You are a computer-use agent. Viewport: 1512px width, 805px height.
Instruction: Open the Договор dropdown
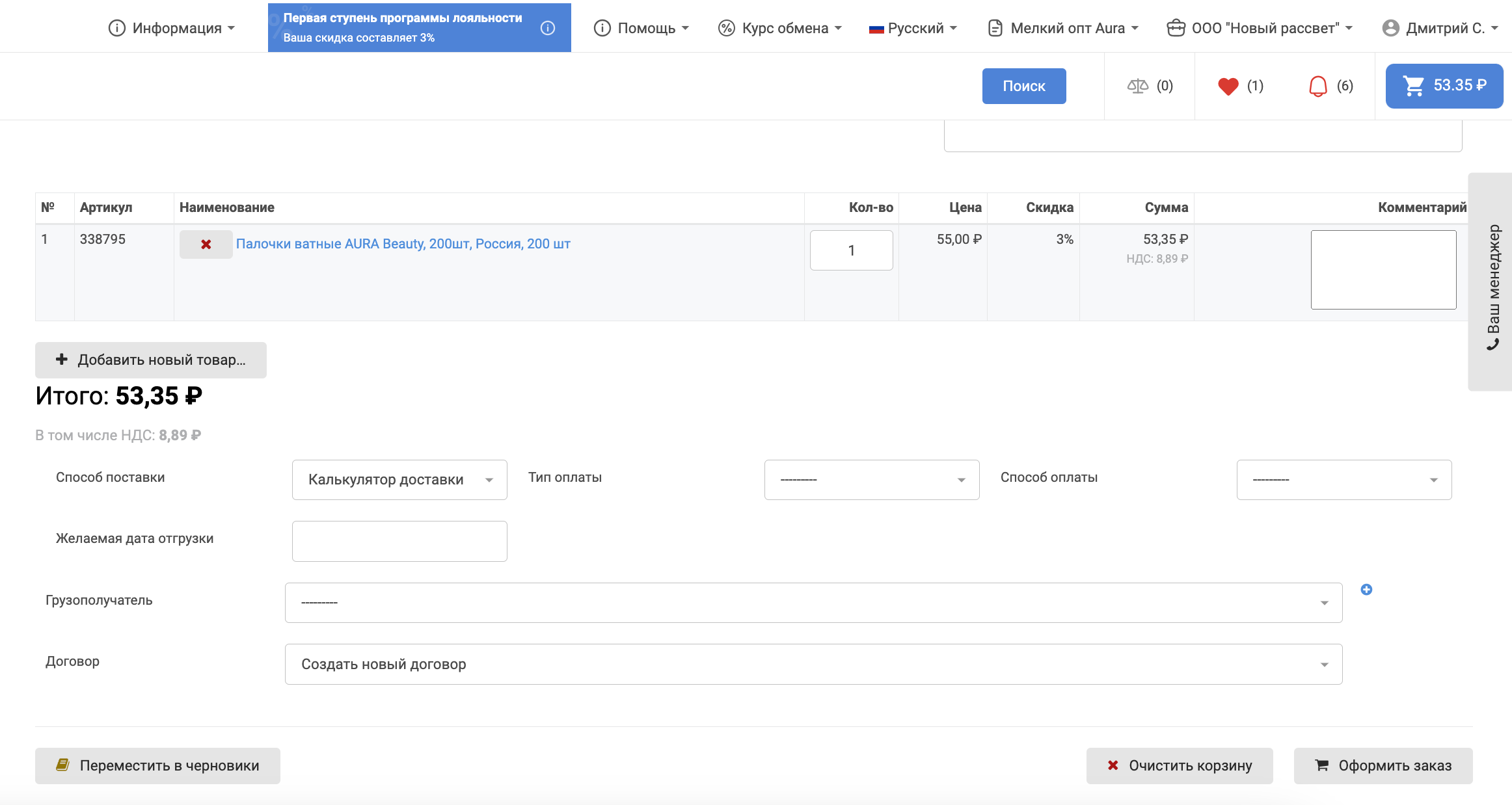coord(813,664)
